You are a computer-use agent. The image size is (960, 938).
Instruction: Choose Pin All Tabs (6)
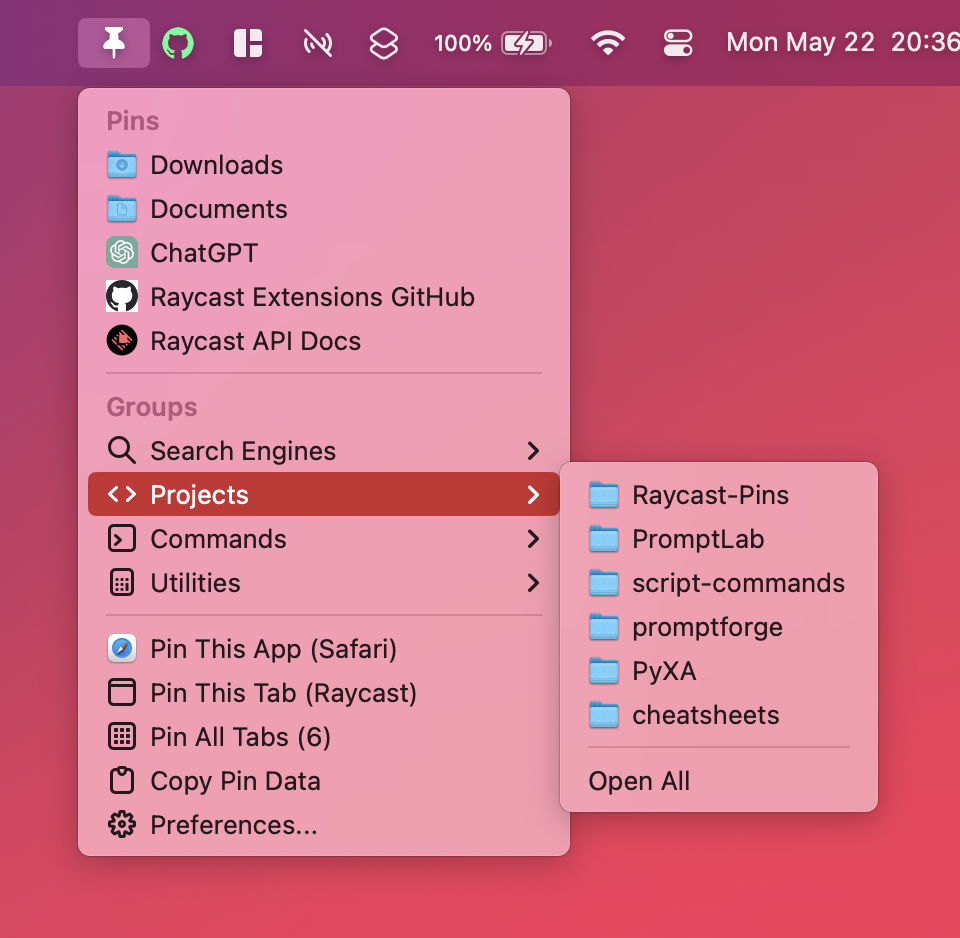[x=240, y=737]
